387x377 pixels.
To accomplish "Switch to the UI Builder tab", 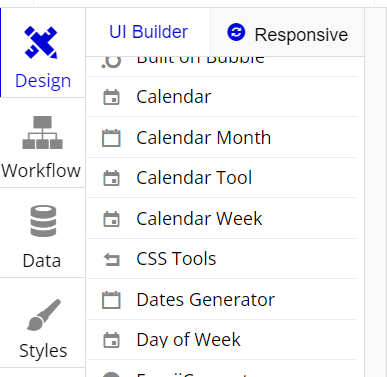I will tap(148, 32).
